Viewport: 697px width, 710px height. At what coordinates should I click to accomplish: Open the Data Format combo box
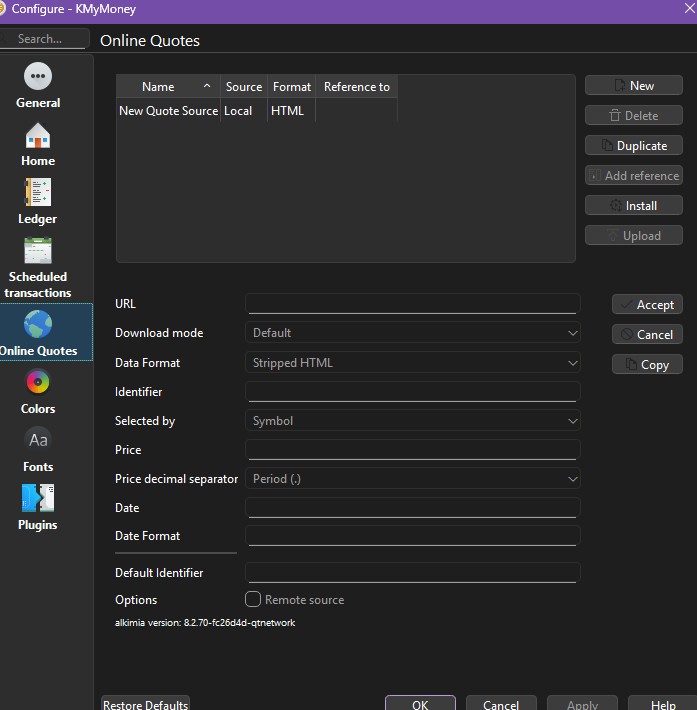412,363
